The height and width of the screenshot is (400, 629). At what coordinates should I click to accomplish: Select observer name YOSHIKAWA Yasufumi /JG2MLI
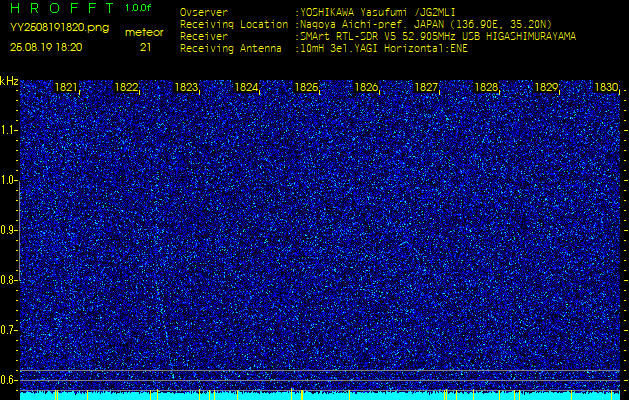tap(378, 12)
